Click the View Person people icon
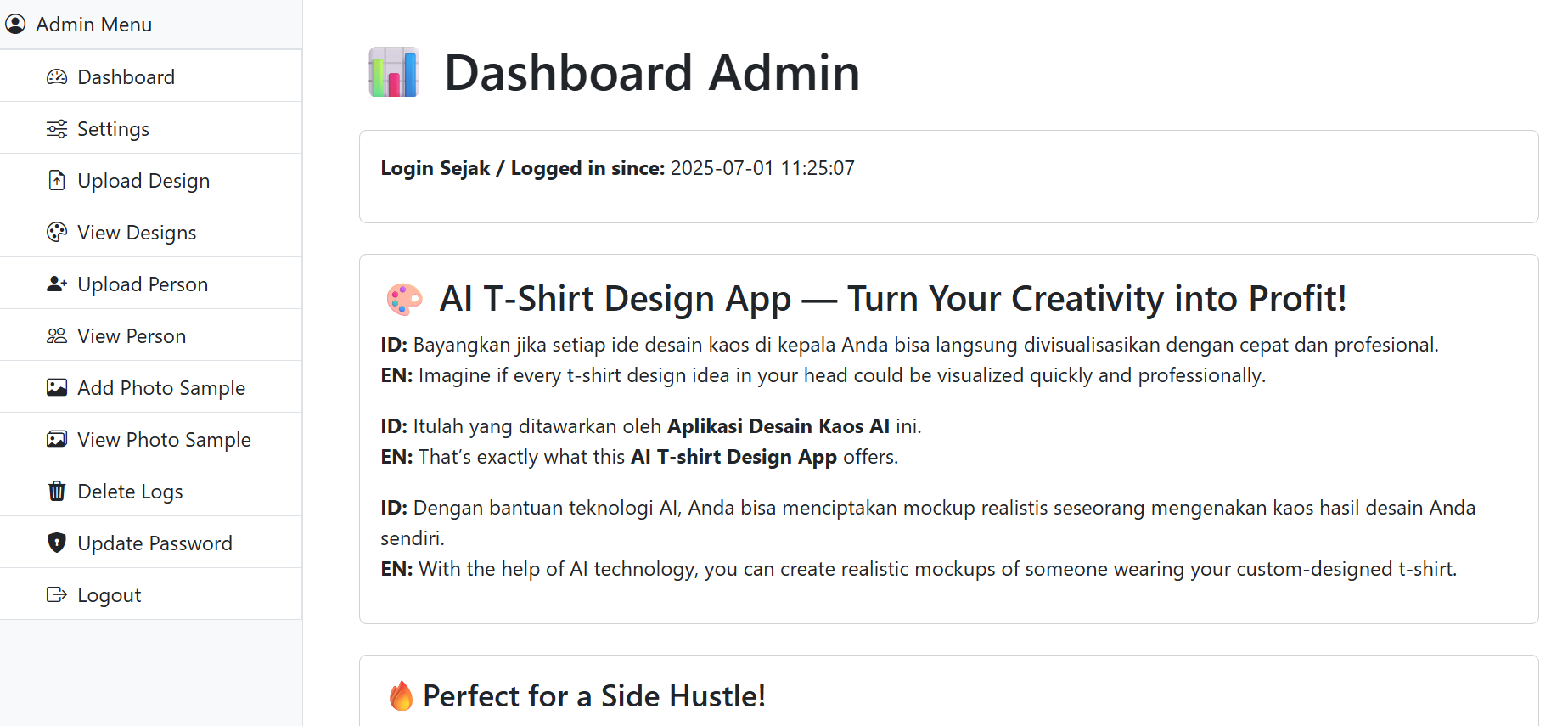This screenshot has height=726, width=1568. click(x=57, y=336)
